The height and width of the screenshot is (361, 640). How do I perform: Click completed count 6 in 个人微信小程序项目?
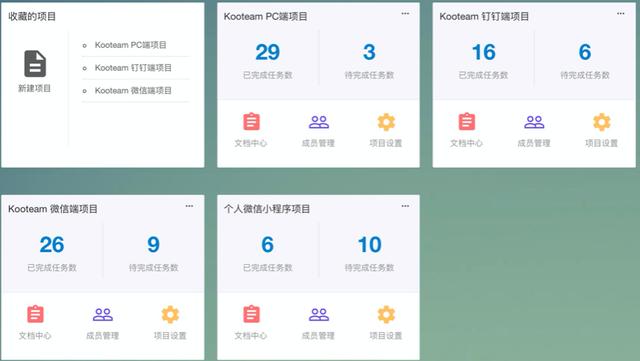pyautogui.click(x=267, y=245)
